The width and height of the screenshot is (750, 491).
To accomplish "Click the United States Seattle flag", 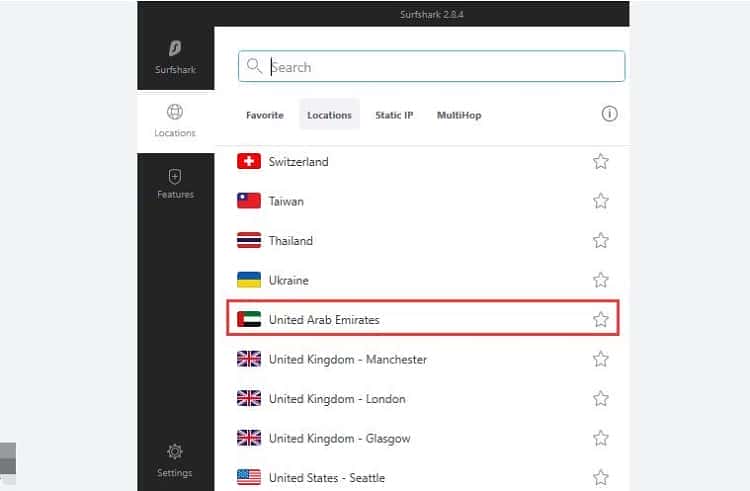I will (x=249, y=477).
